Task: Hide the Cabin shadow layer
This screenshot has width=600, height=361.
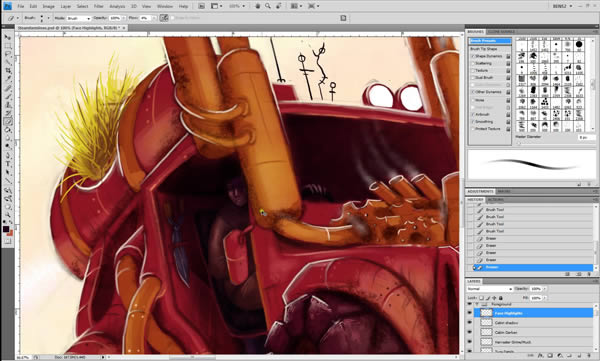Action: click(x=470, y=323)
